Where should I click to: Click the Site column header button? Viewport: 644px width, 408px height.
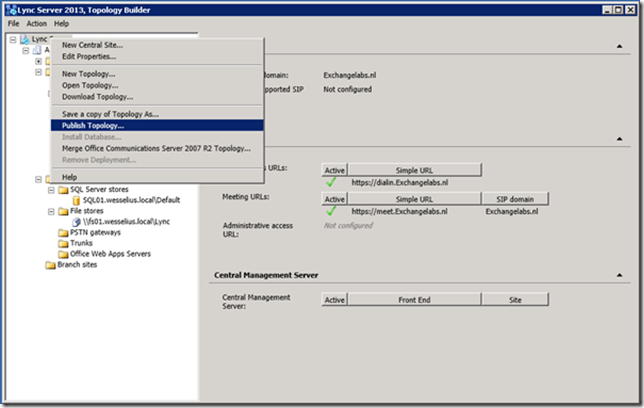pos(516,299)
